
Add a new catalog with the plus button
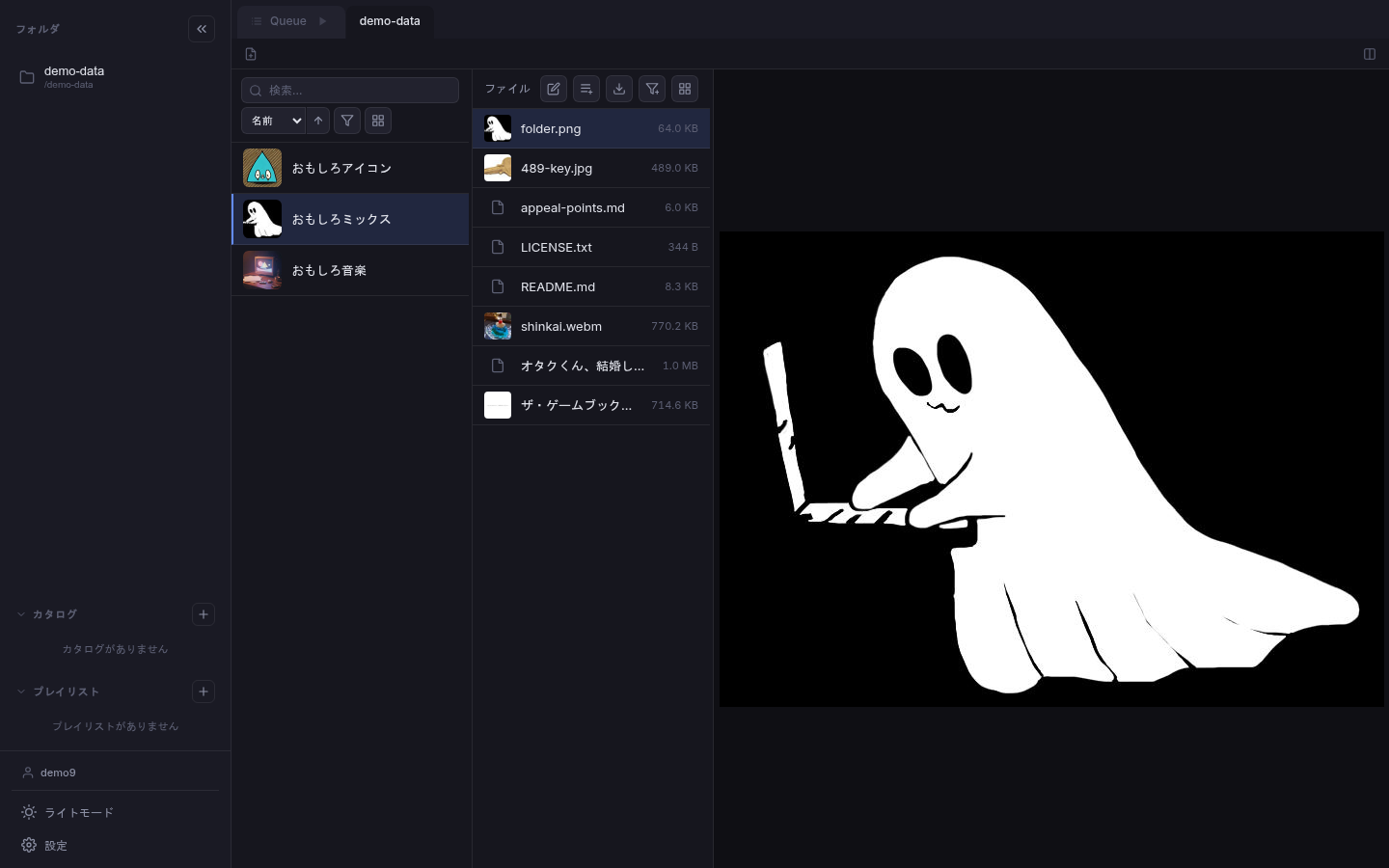pyautogui.click(x=204, y=614)
